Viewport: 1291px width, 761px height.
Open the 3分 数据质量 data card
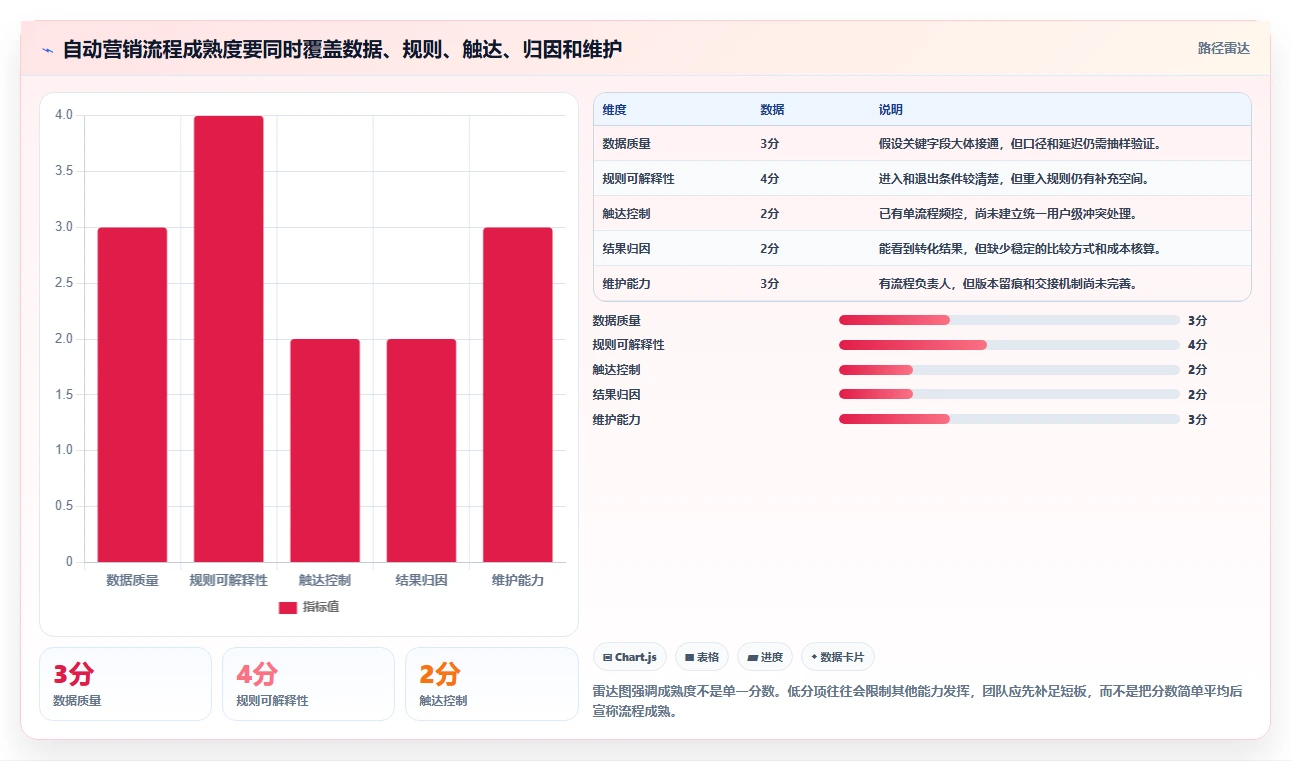[x=125, y=684]
